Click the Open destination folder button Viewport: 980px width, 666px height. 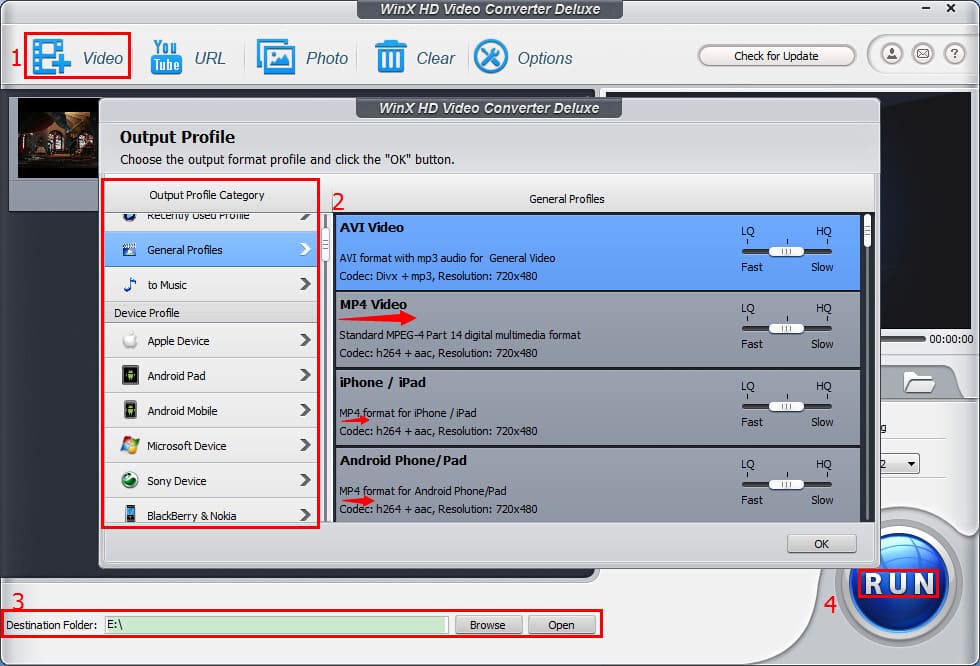[561, 625]
